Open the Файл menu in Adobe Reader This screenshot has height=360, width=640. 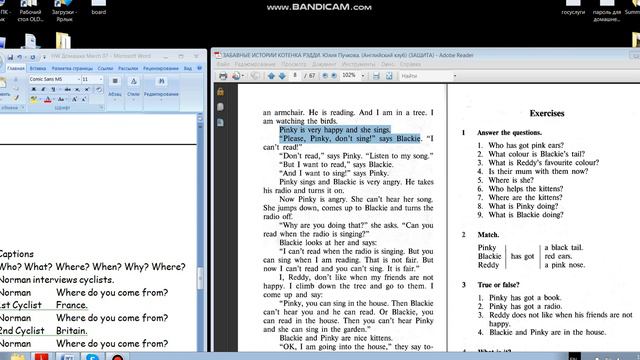223,64
